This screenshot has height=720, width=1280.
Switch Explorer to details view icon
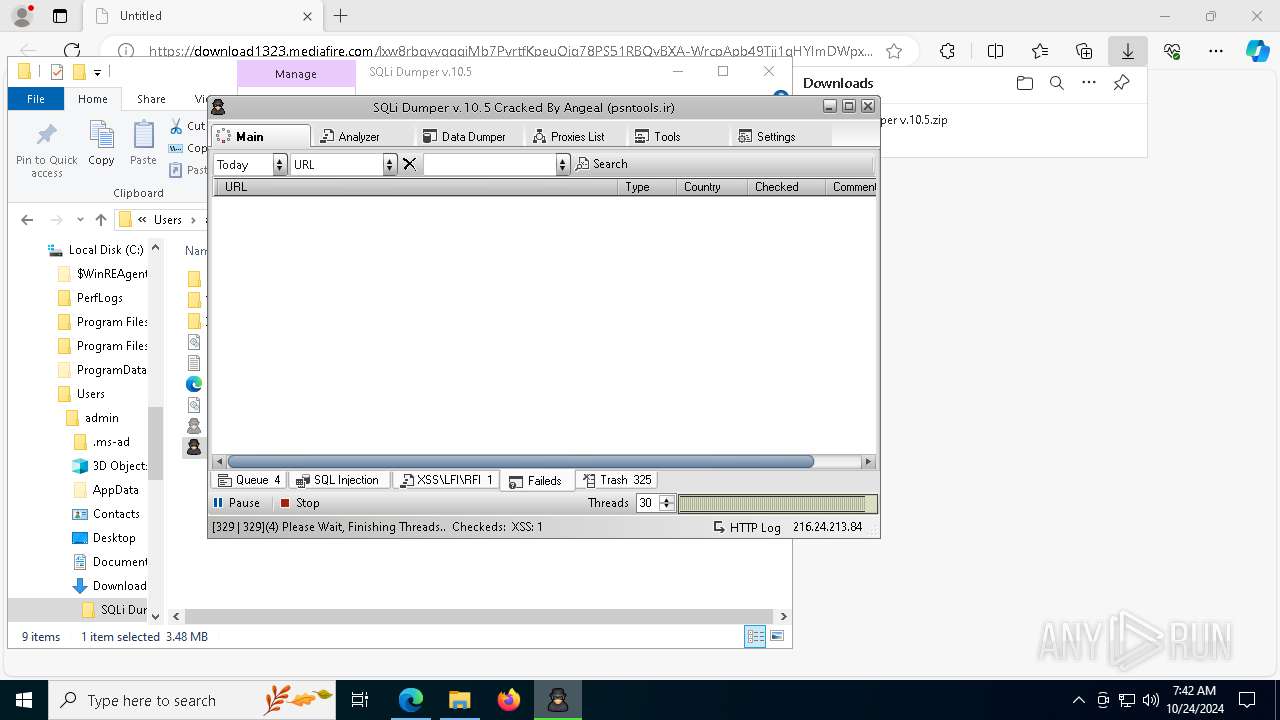click(x=755, y=636)
